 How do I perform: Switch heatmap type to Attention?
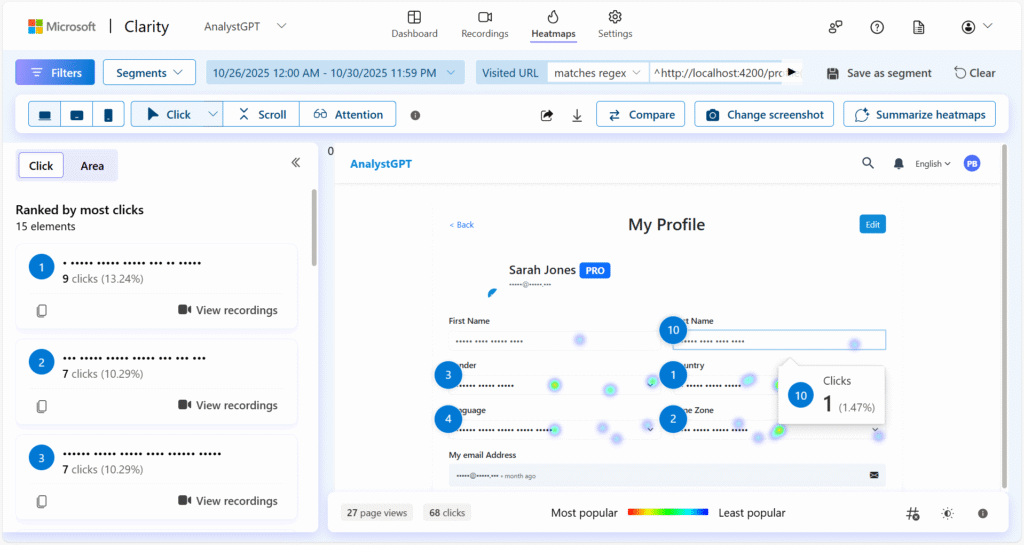348,115
